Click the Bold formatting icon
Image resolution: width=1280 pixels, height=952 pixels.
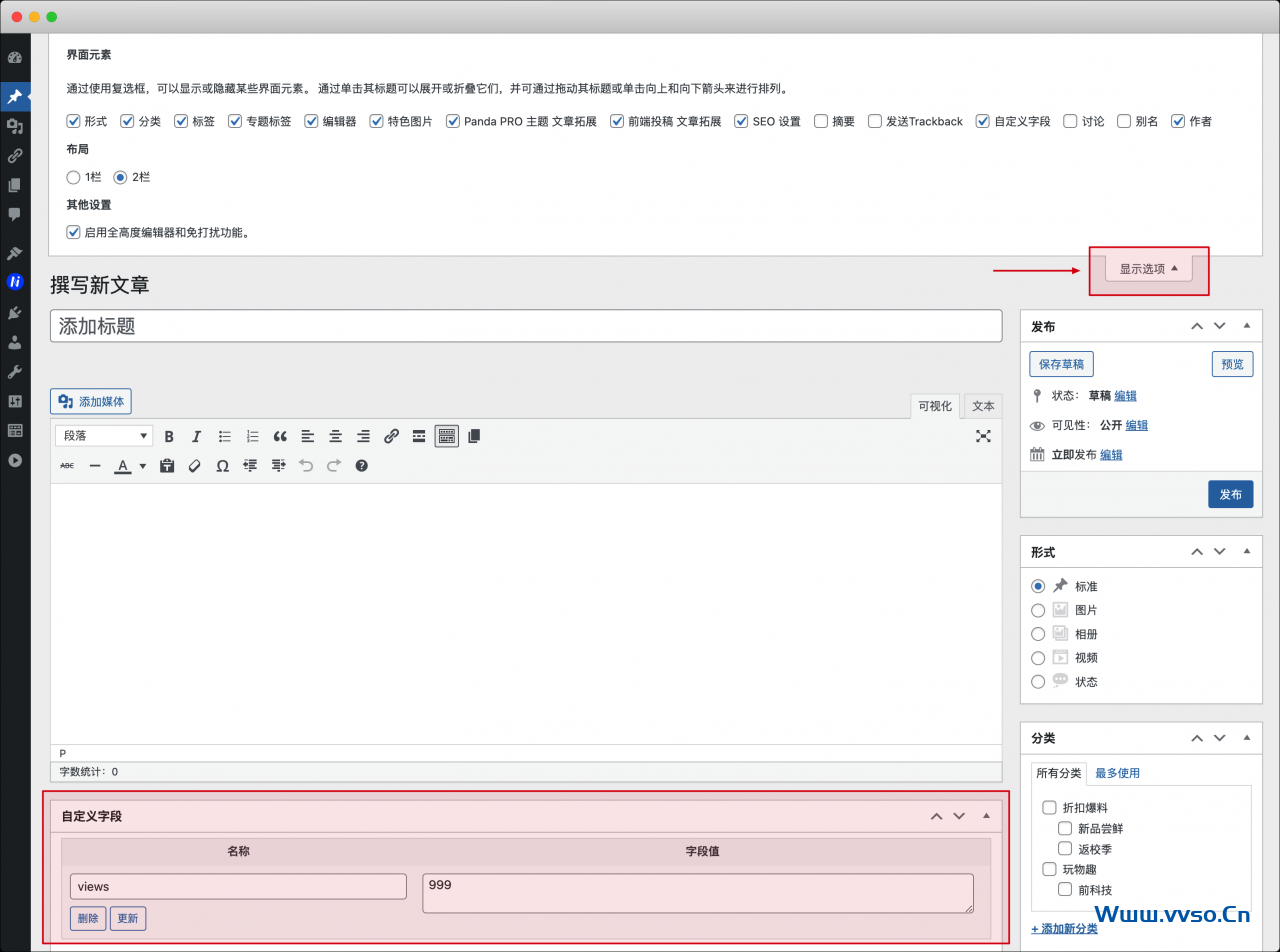point(169,436)
